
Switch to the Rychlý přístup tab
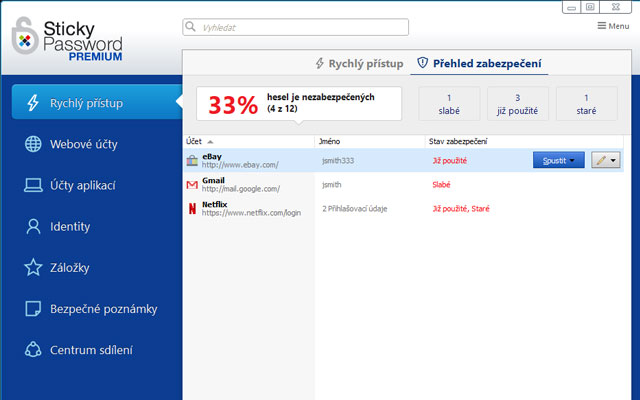[x=359, y=64]
